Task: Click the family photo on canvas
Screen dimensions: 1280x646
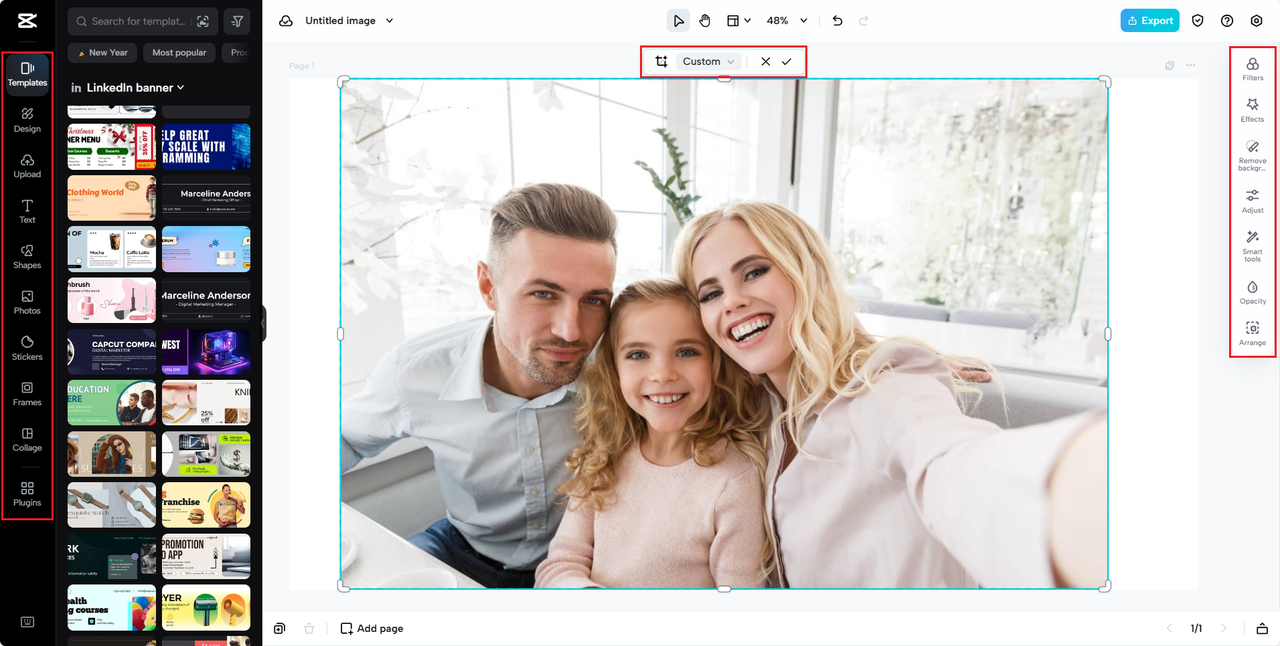Action: point(724,333)
